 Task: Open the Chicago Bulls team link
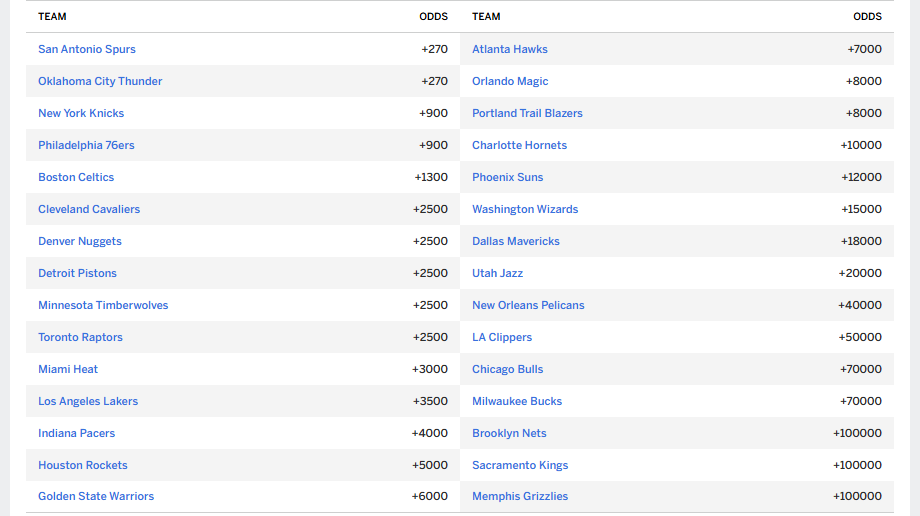click(508, 369)
